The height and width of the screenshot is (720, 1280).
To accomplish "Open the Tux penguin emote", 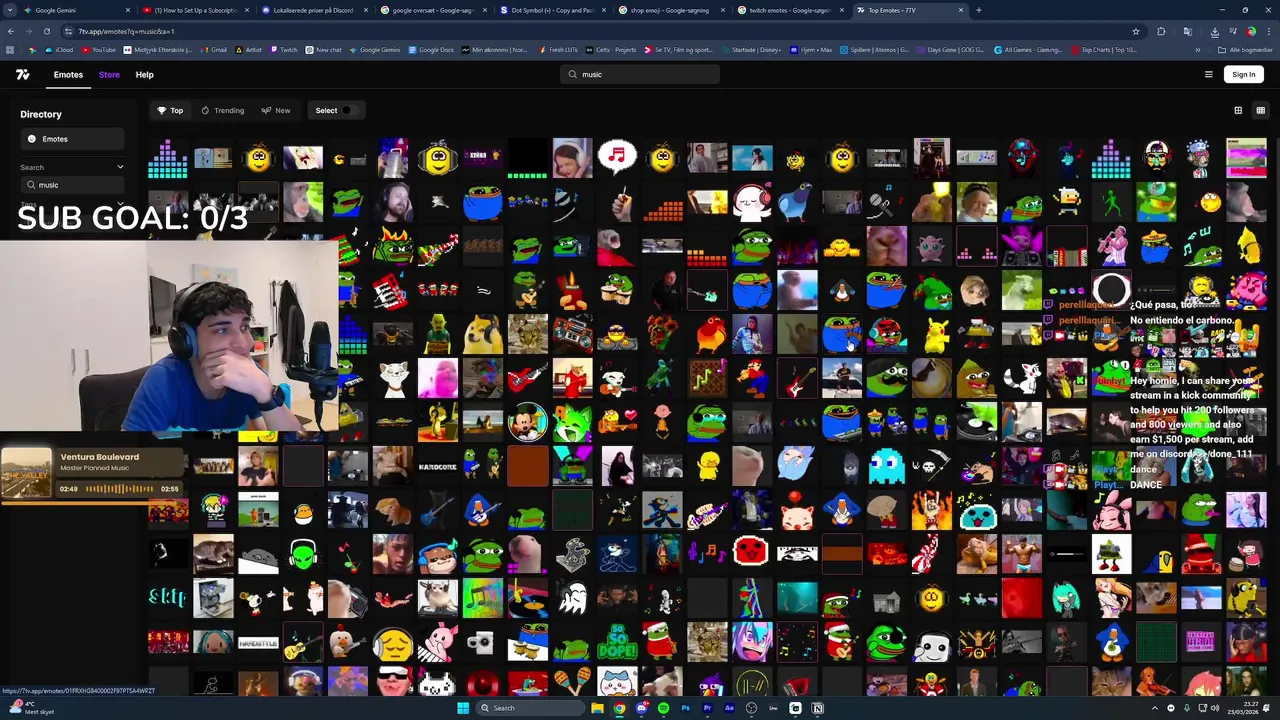I will coord(841,290).
